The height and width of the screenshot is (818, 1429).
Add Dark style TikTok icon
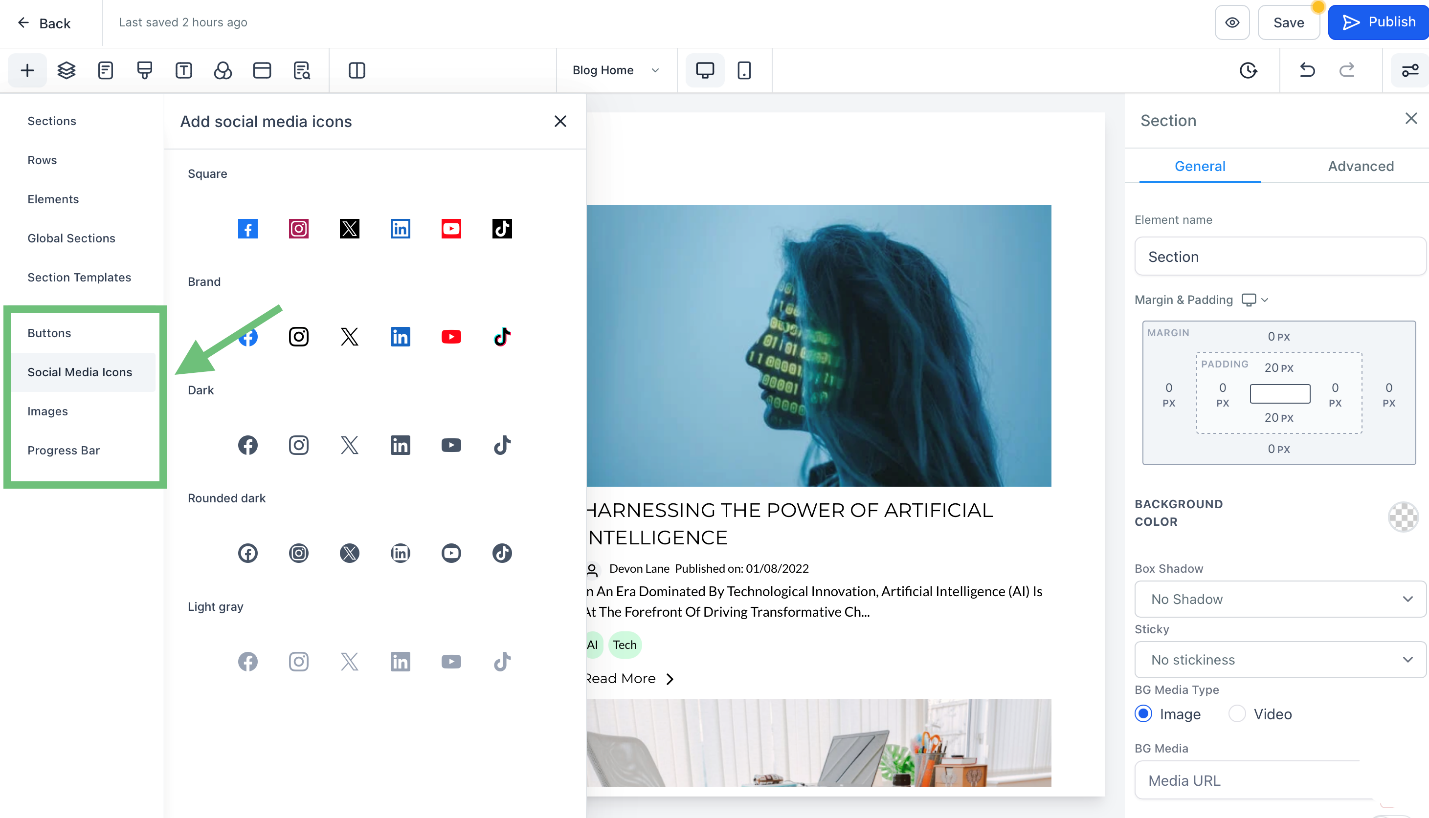pos(502,445)
